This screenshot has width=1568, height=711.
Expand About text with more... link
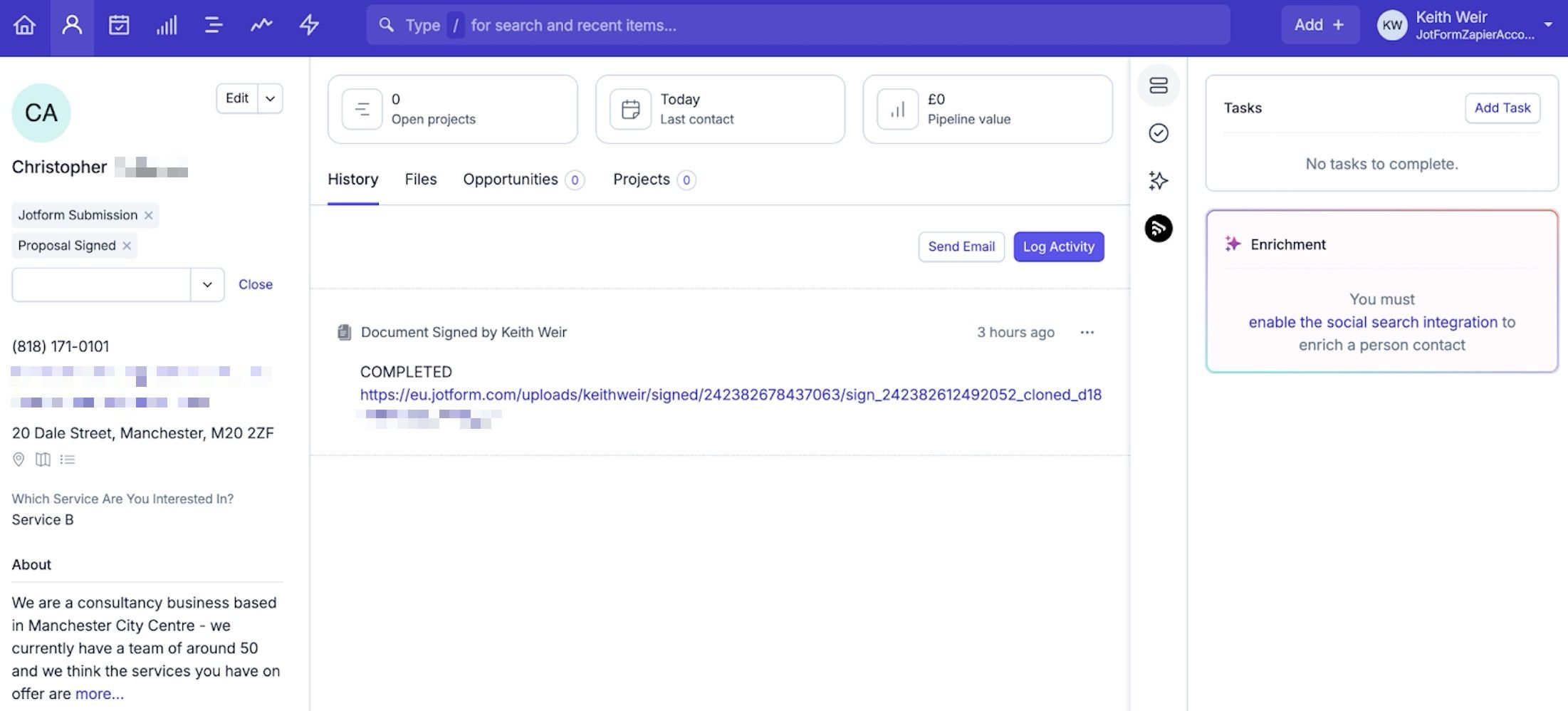point(100,694)
